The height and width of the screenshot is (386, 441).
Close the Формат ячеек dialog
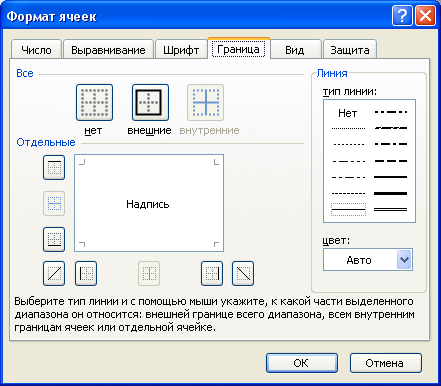[x=425, y=16]
